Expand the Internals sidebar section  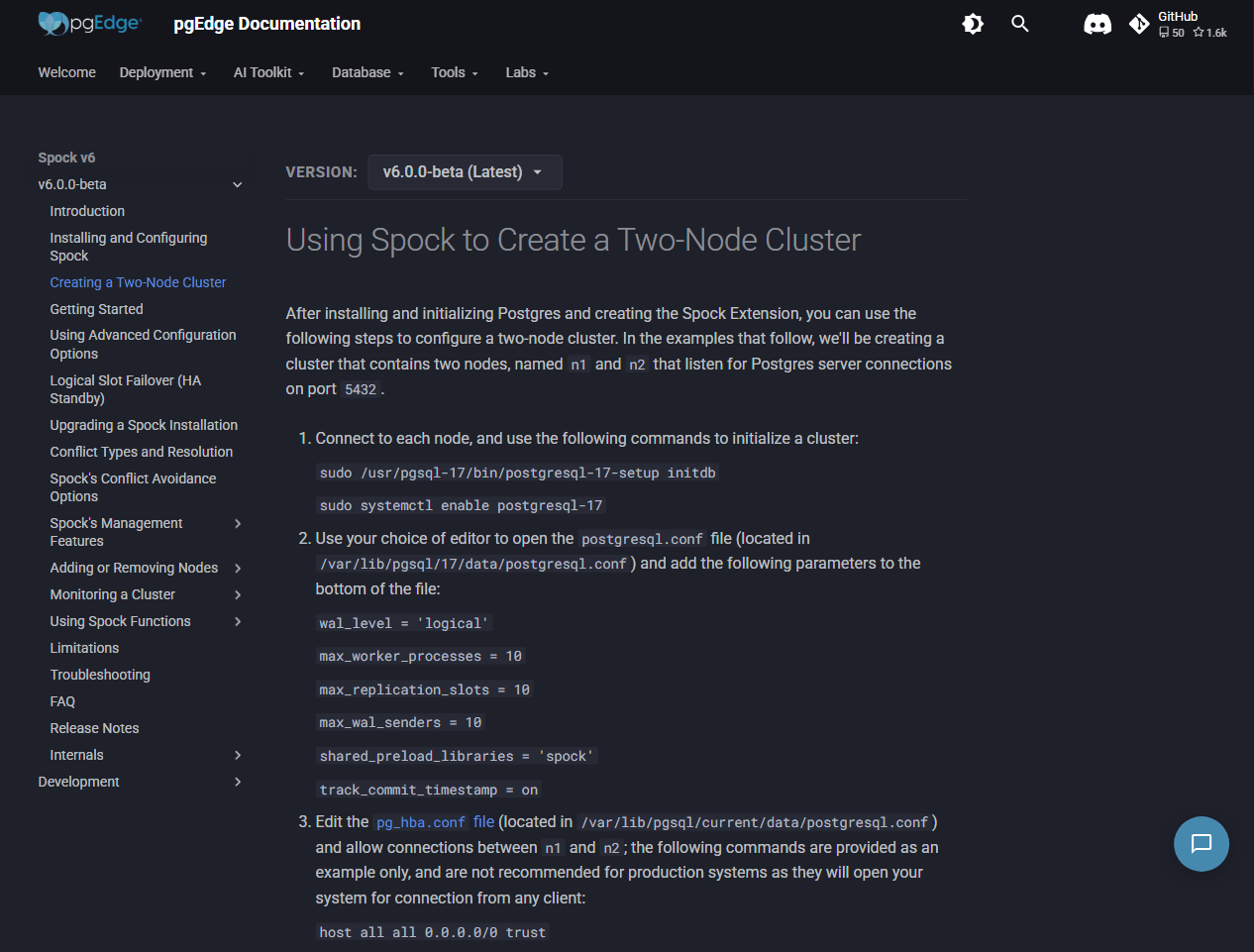(x=238, y=755)
